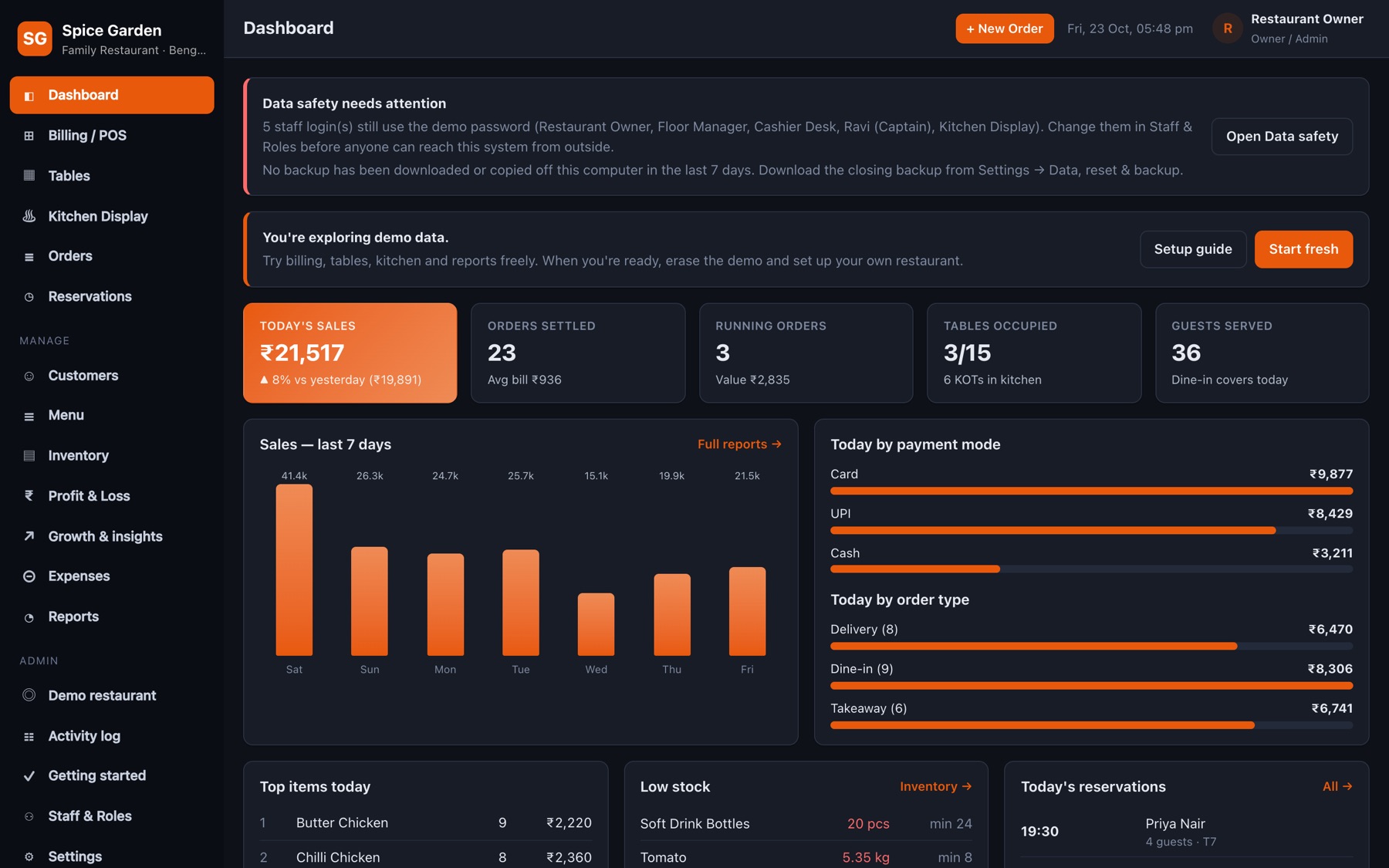Viewport: 1389px width, 868px height.
Task: Click the Customers smiley icon
Action: (29, 377)
